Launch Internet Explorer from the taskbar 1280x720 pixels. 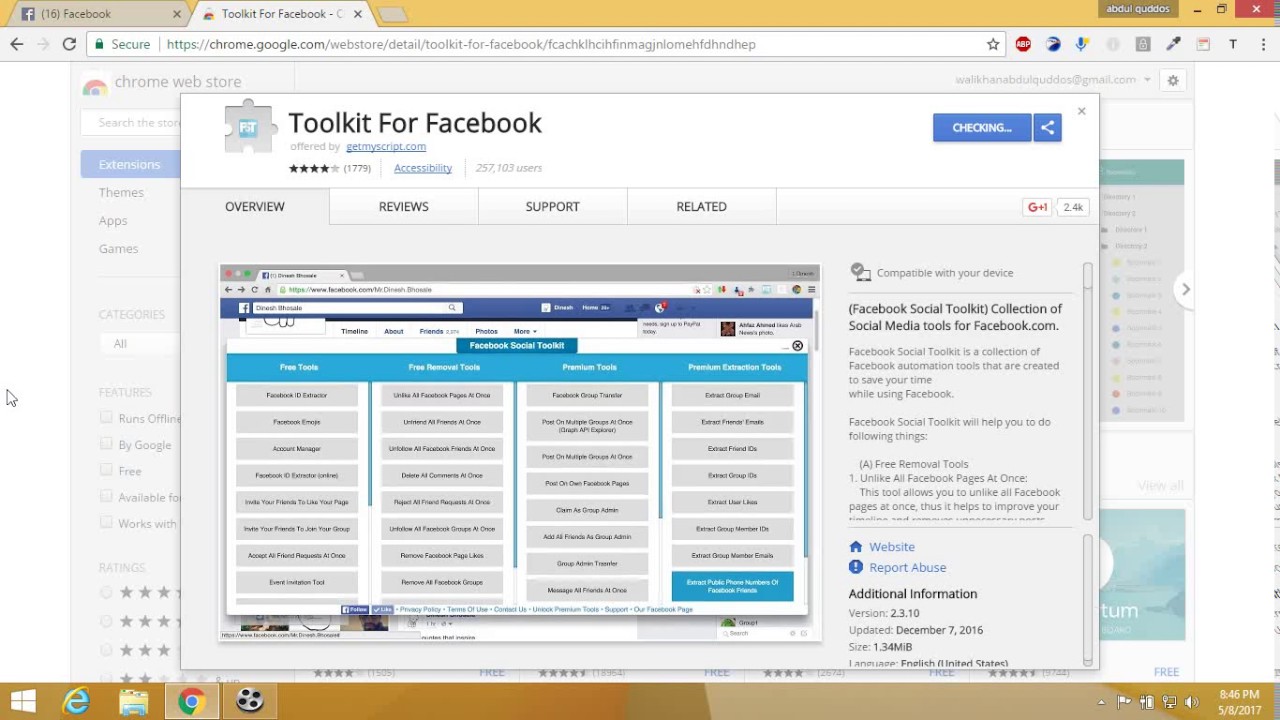(x=77, y=701)
